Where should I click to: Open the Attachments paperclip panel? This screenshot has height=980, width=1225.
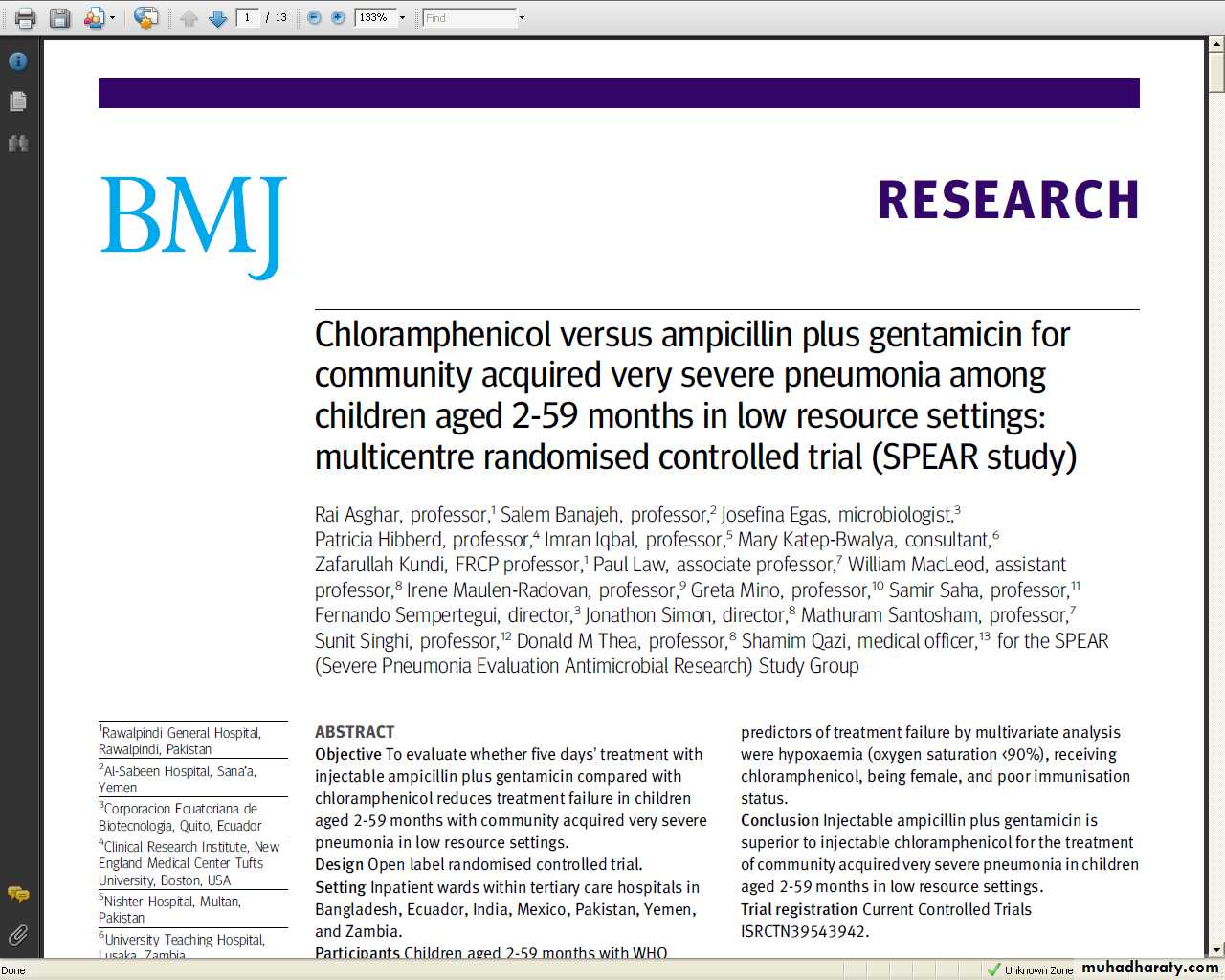tap(17, 934)
